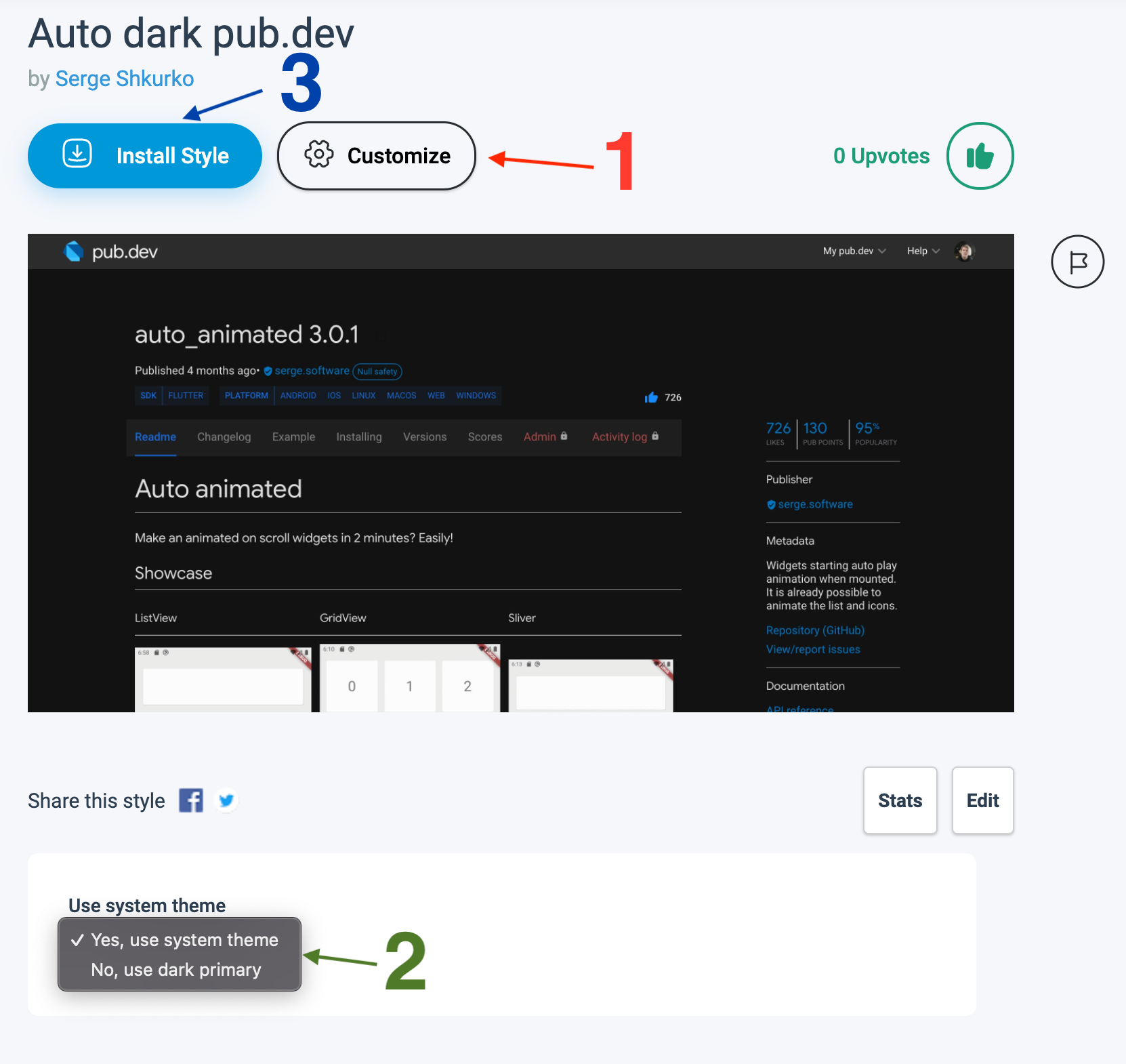Open the Installing tab
This screenshot has height=1064, width=1126.
359,437
